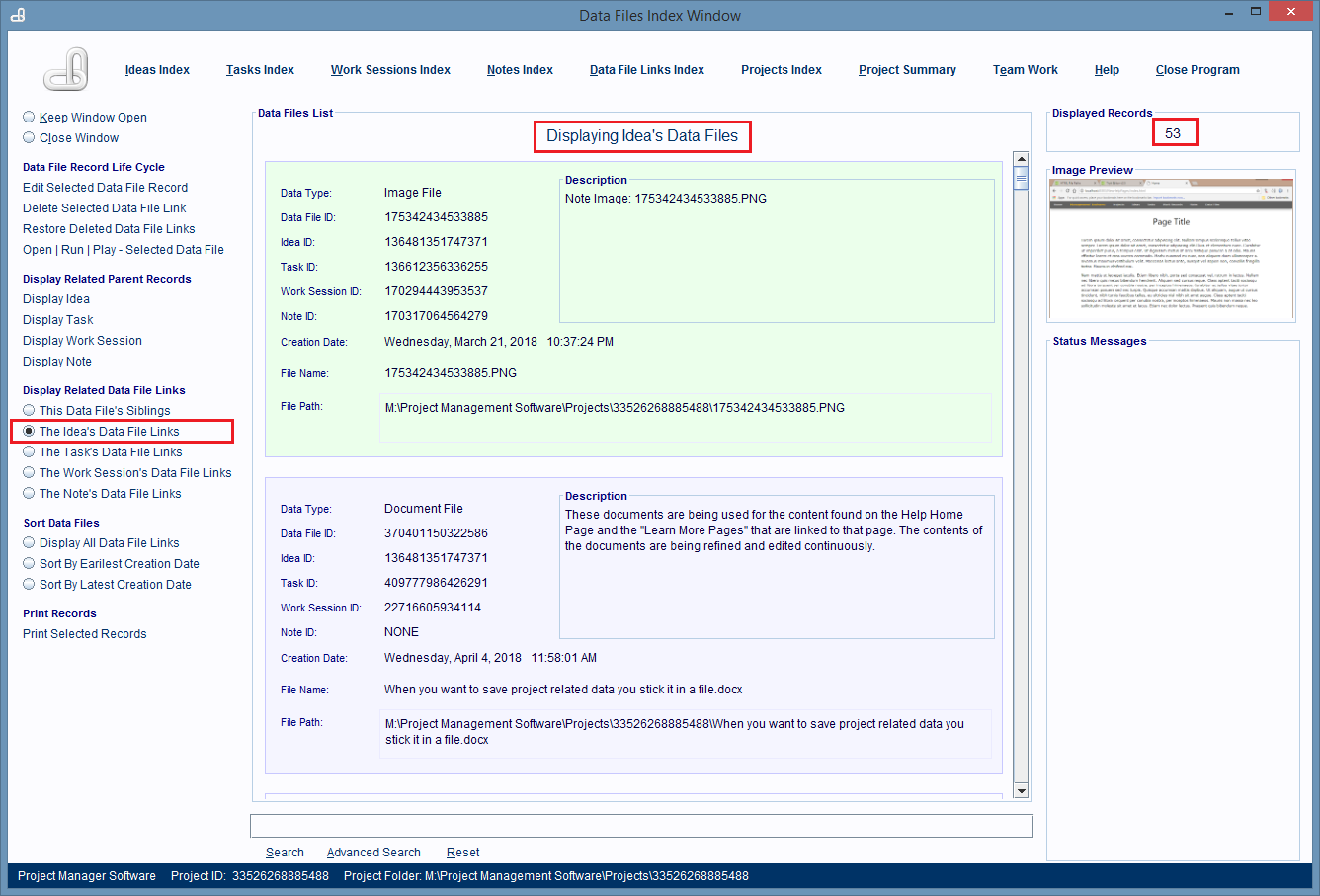Screen dimensions: 1320x896
Task: Go to Work Sessions Index
Action: pyautogui.click(x=390, y=70)
